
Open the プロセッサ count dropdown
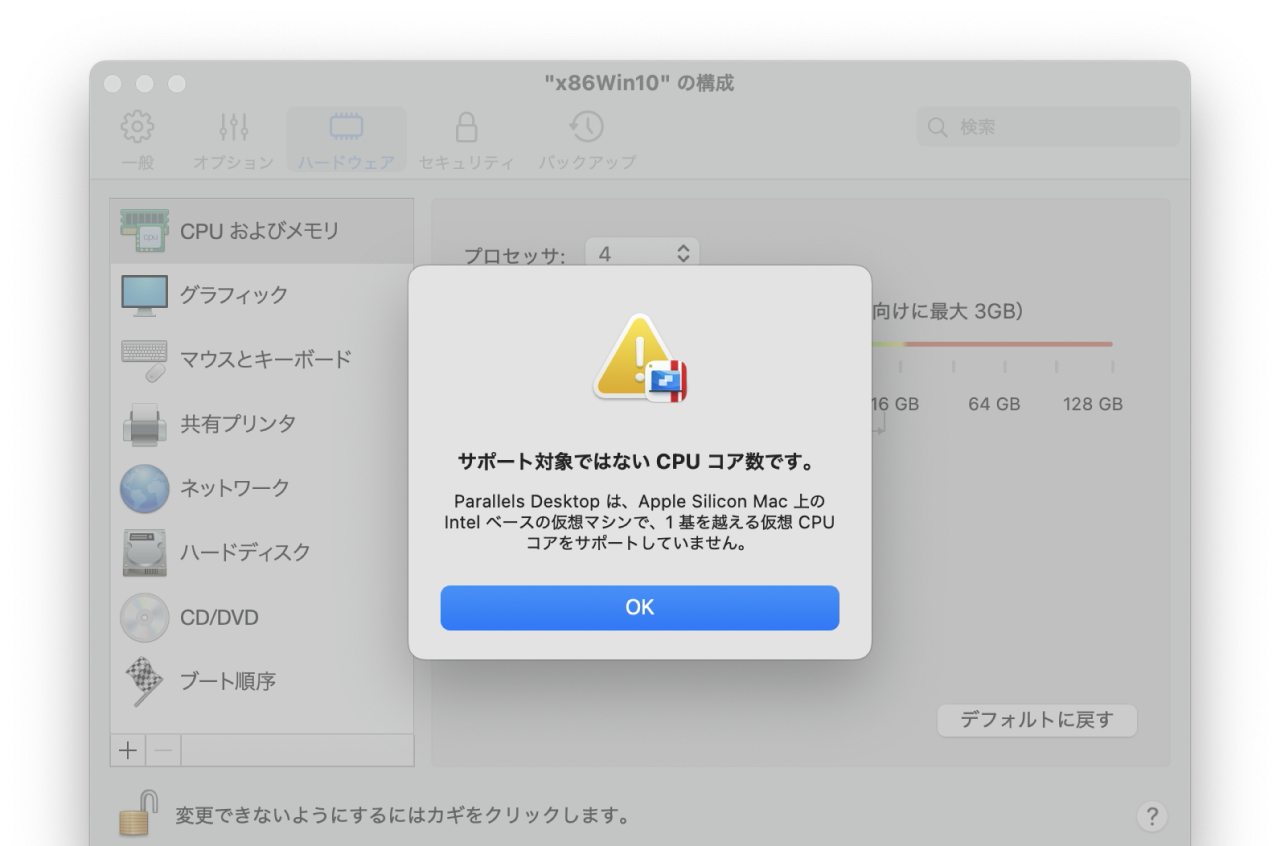(643, 254)
